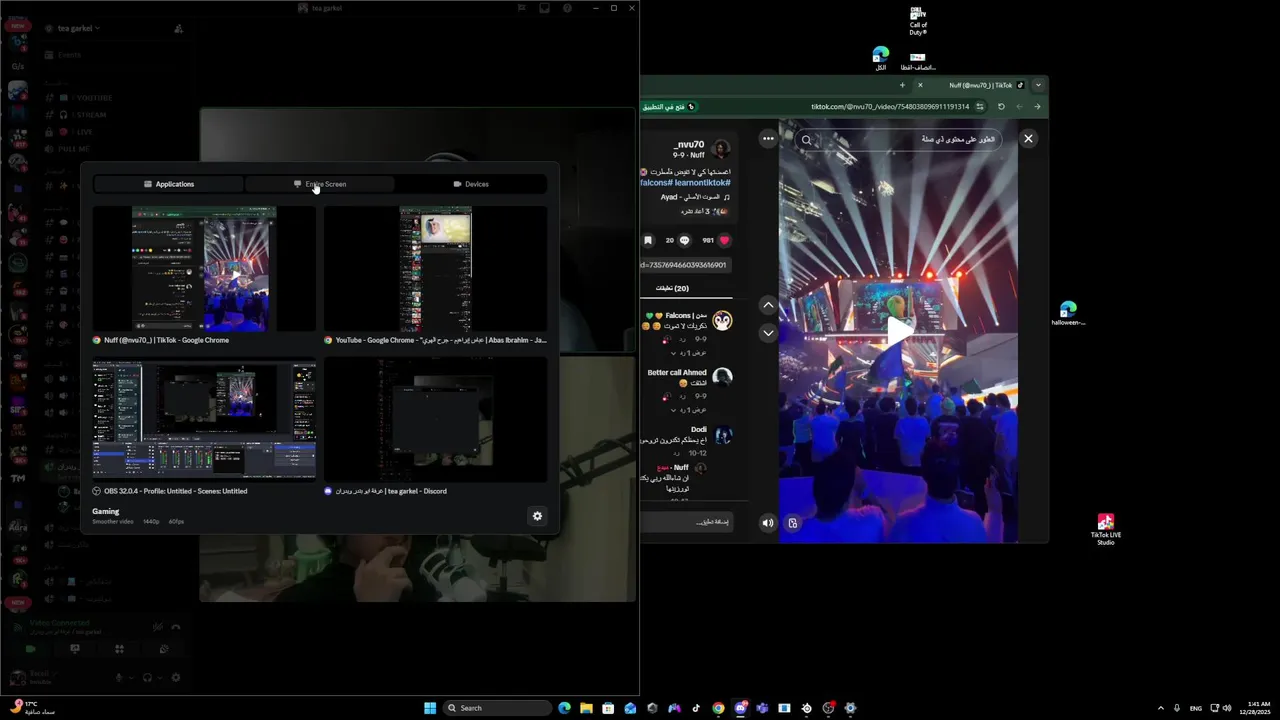The height and width of the screenshot is (720, 1280).
Task: Bookmark the TikTok video
Action: point(648,240)
